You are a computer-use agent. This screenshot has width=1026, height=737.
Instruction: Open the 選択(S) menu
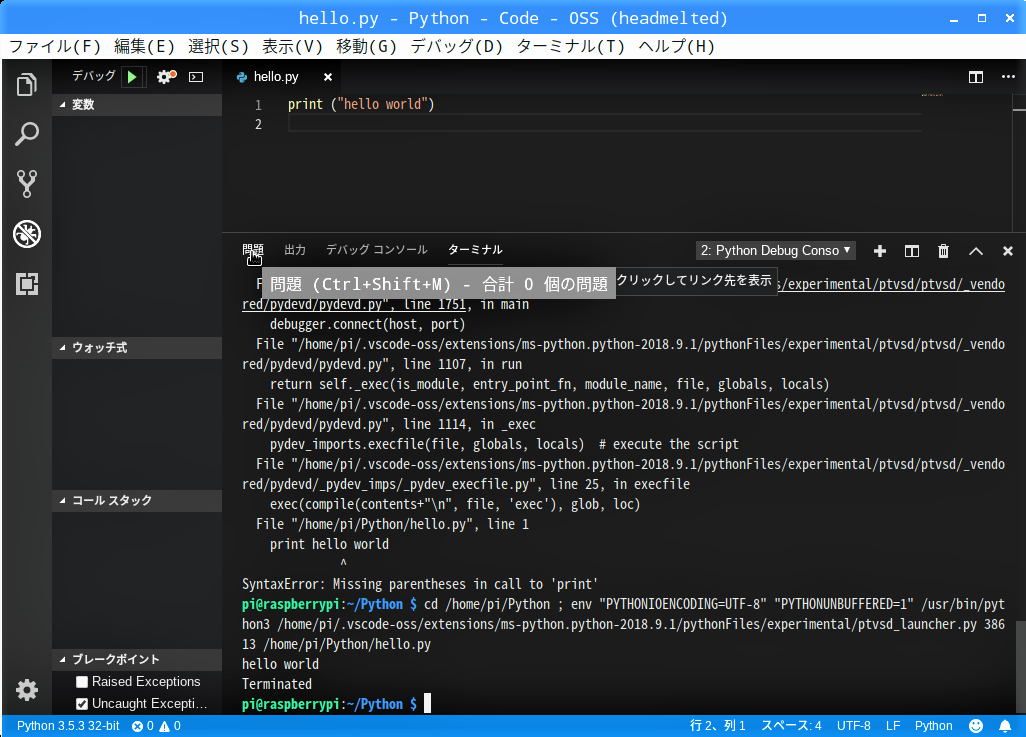click(x=219, y=46)
